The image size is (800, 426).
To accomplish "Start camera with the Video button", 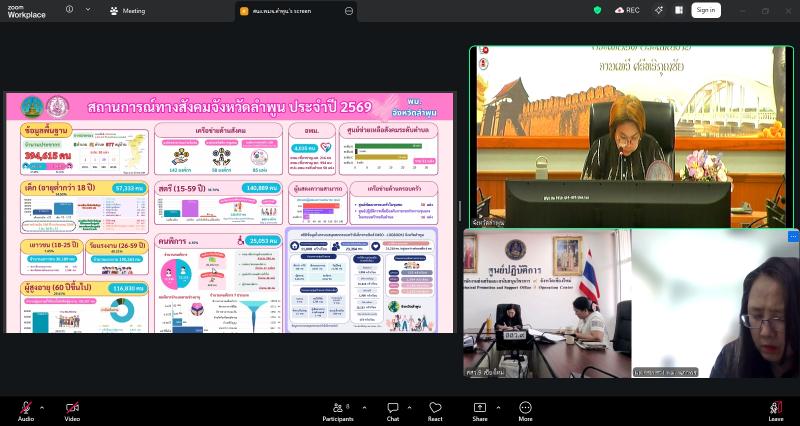I will tap(72, 411).
